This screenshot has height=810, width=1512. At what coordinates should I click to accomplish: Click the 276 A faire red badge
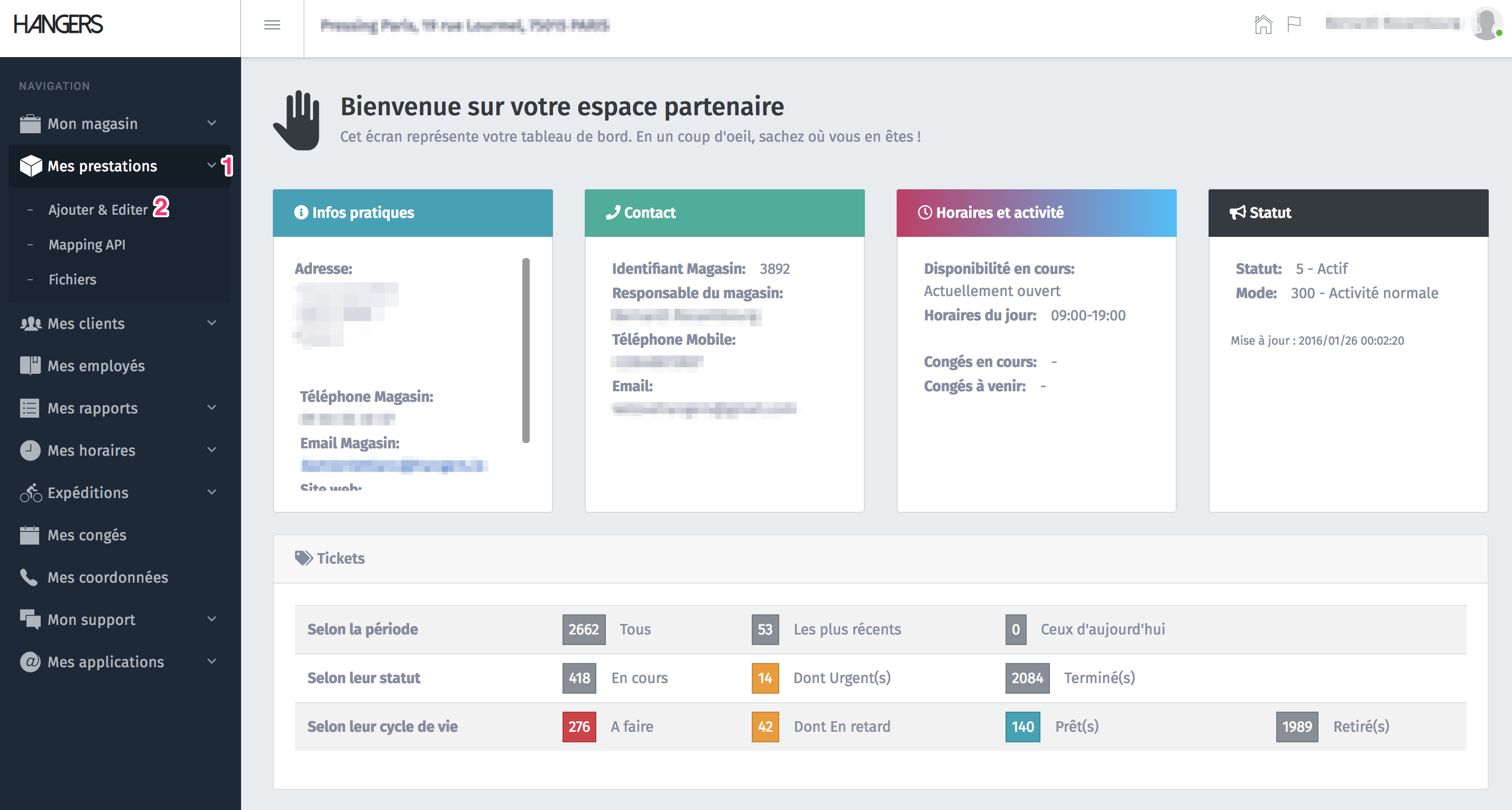[x=579, y=726]
